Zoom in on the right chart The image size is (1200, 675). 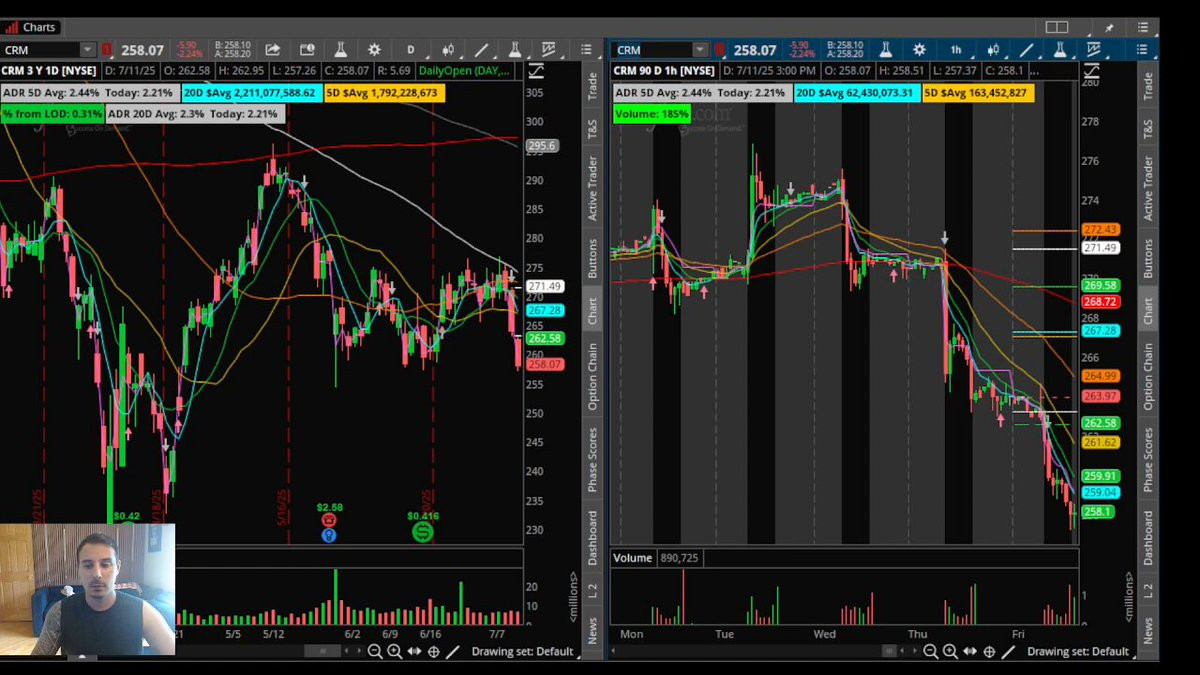tap(949, 652)
